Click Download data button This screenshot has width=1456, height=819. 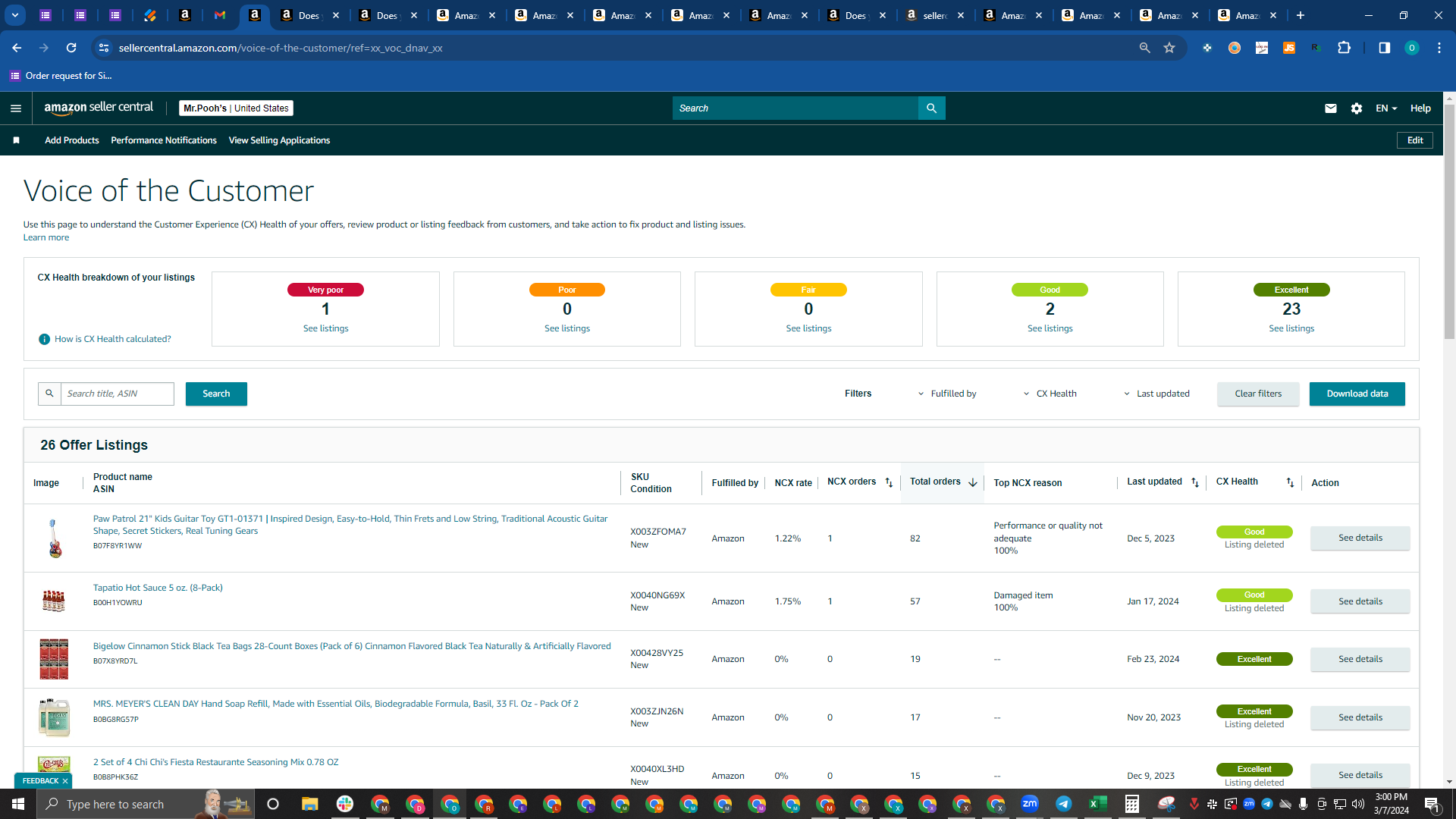(x=1357, y=394)
